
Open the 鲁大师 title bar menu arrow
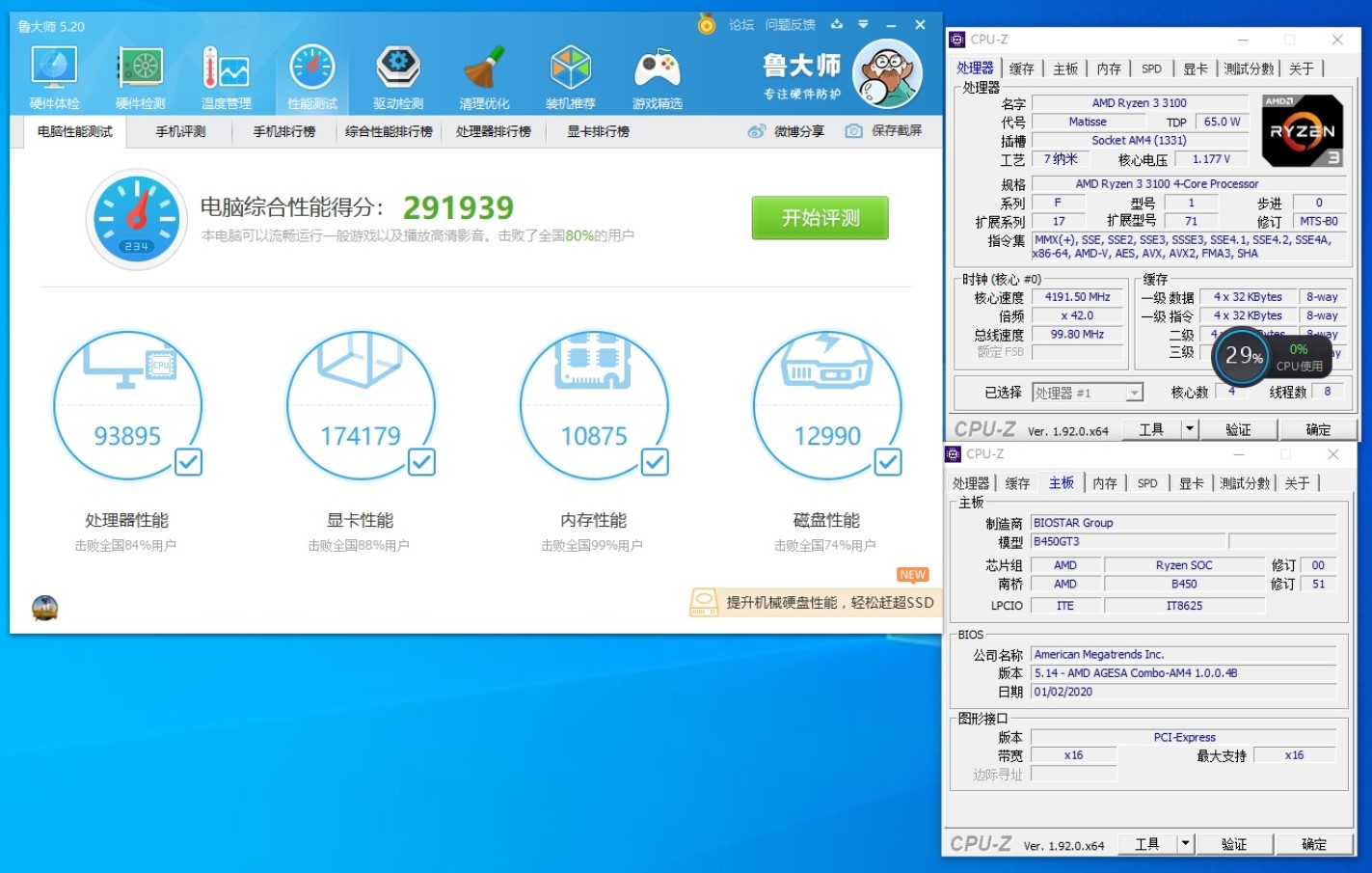click(863, 24)
